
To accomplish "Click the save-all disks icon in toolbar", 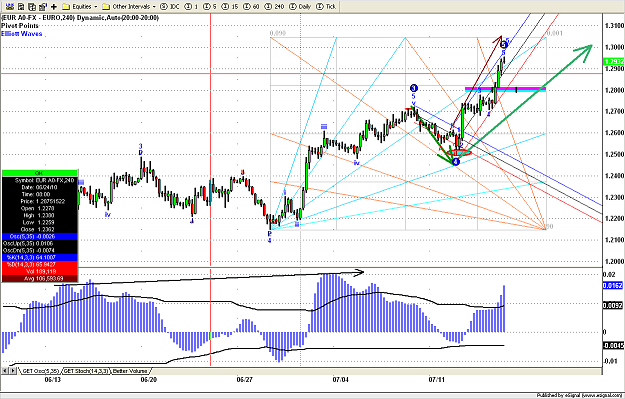I will click(32, 6).
